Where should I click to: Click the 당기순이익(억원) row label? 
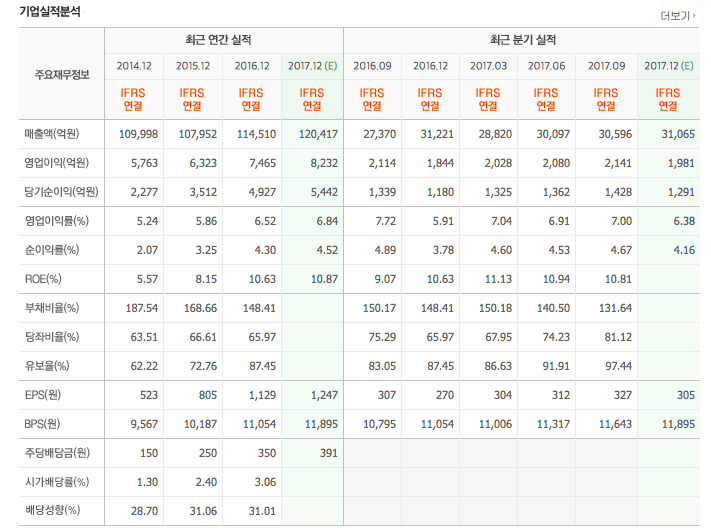pos(61,192)
